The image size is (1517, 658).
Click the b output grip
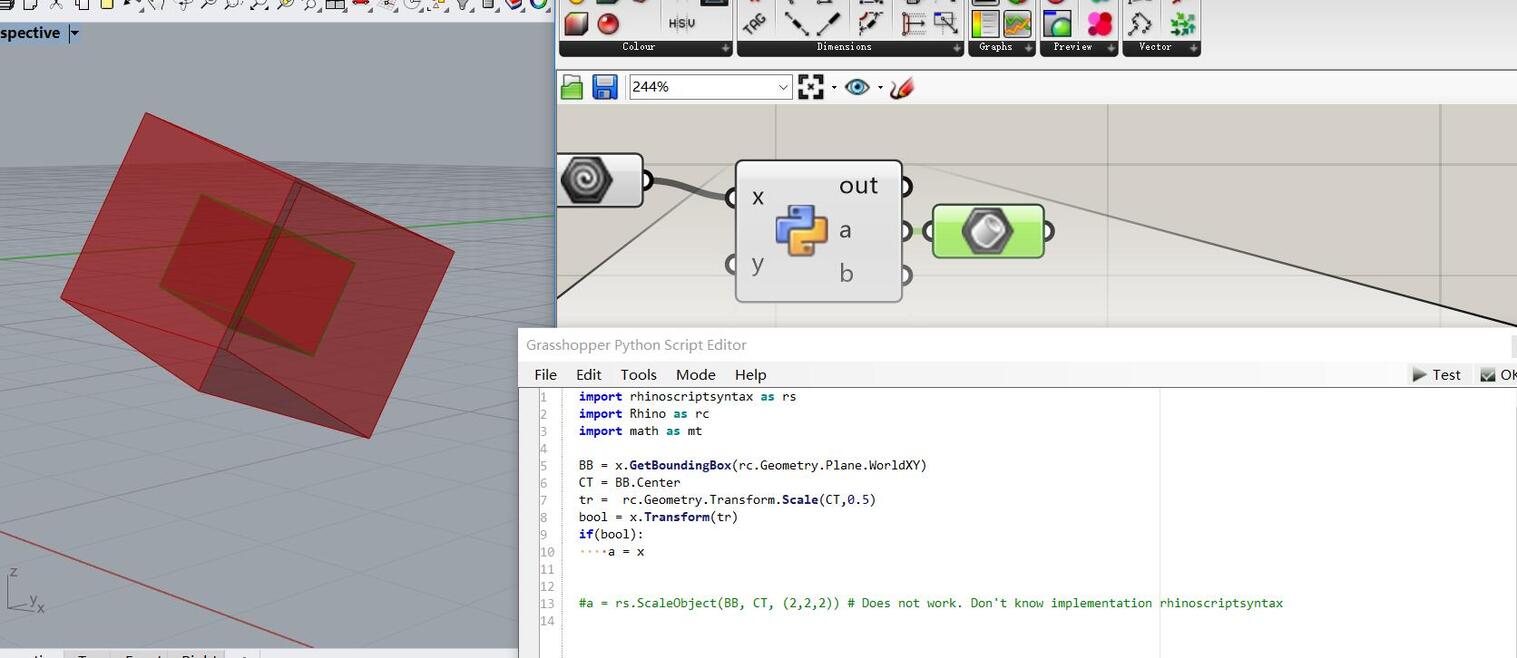coord(906,274)
